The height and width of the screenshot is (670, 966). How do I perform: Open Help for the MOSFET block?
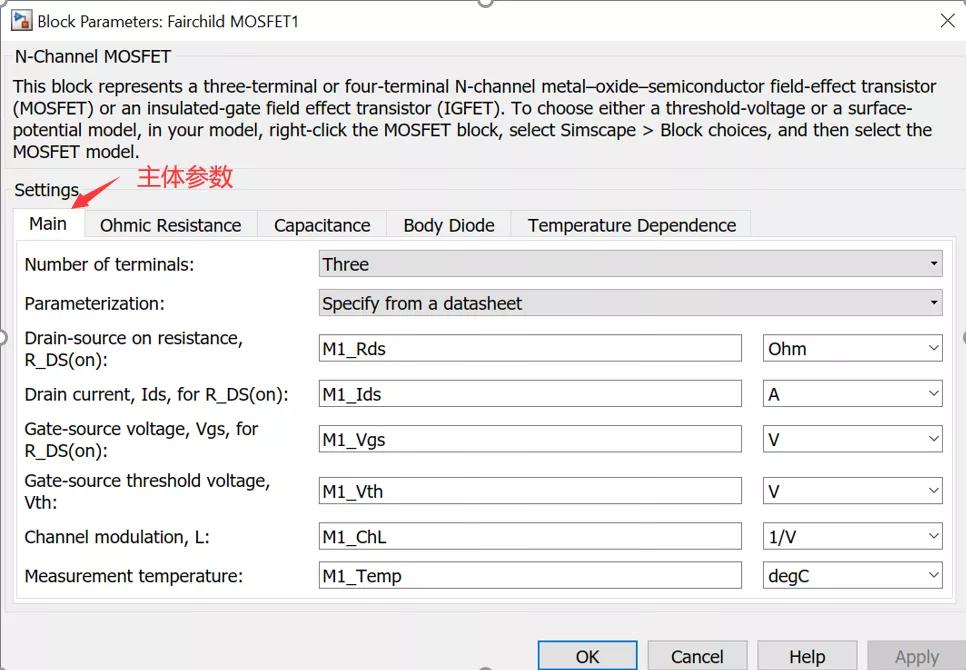(x=807, y=655)
